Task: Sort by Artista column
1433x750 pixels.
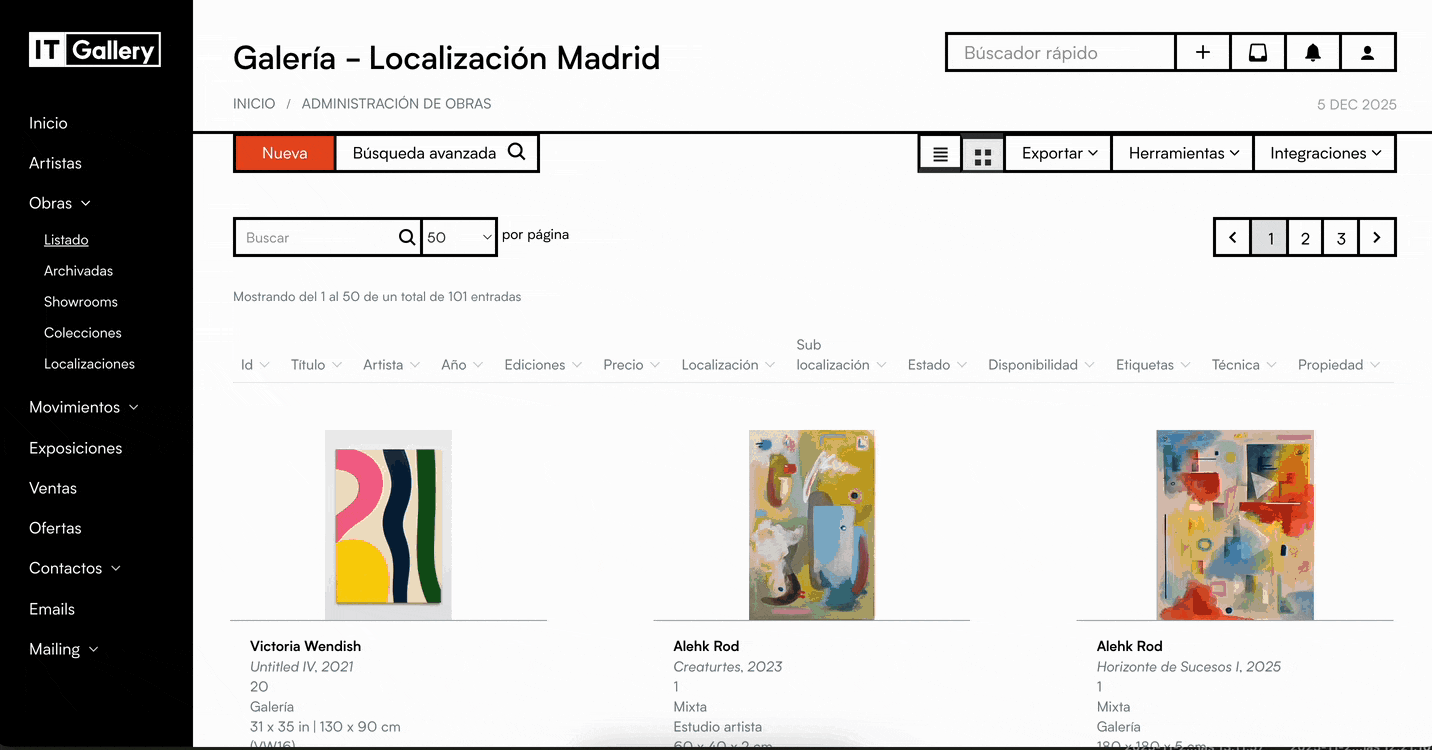Action: point(391,365)
